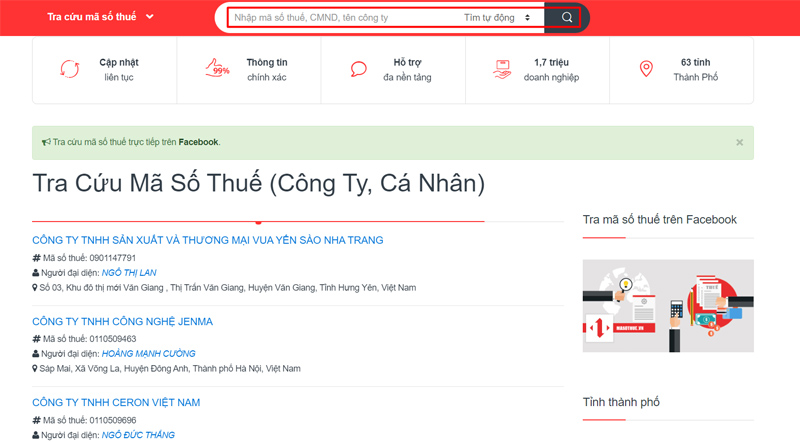Click the refresh arrows Cập nhật icon
Screen dimensions: 800x442
[x=70, y=69]
